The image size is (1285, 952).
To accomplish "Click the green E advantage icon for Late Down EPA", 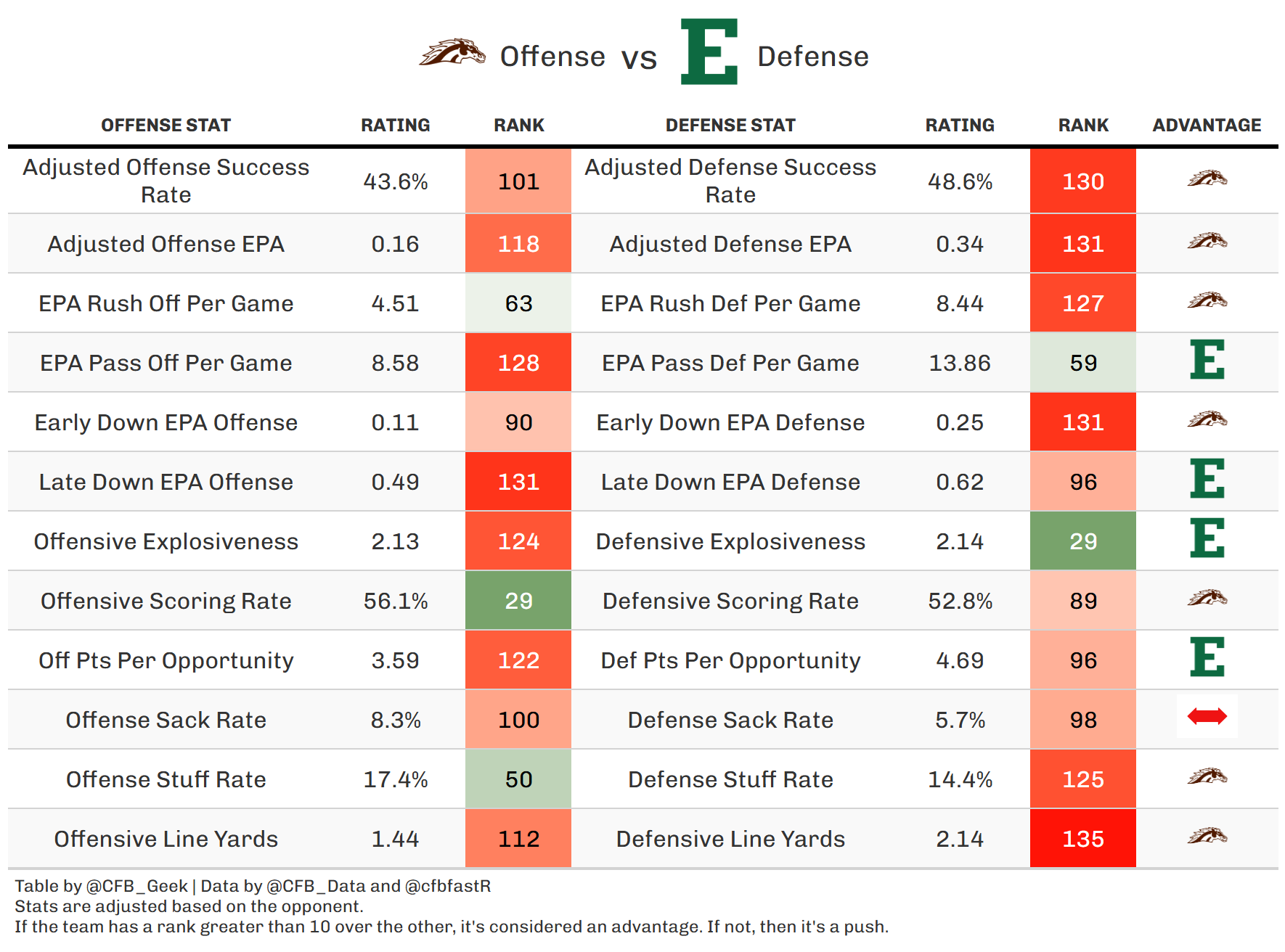I will [1207, 479].
